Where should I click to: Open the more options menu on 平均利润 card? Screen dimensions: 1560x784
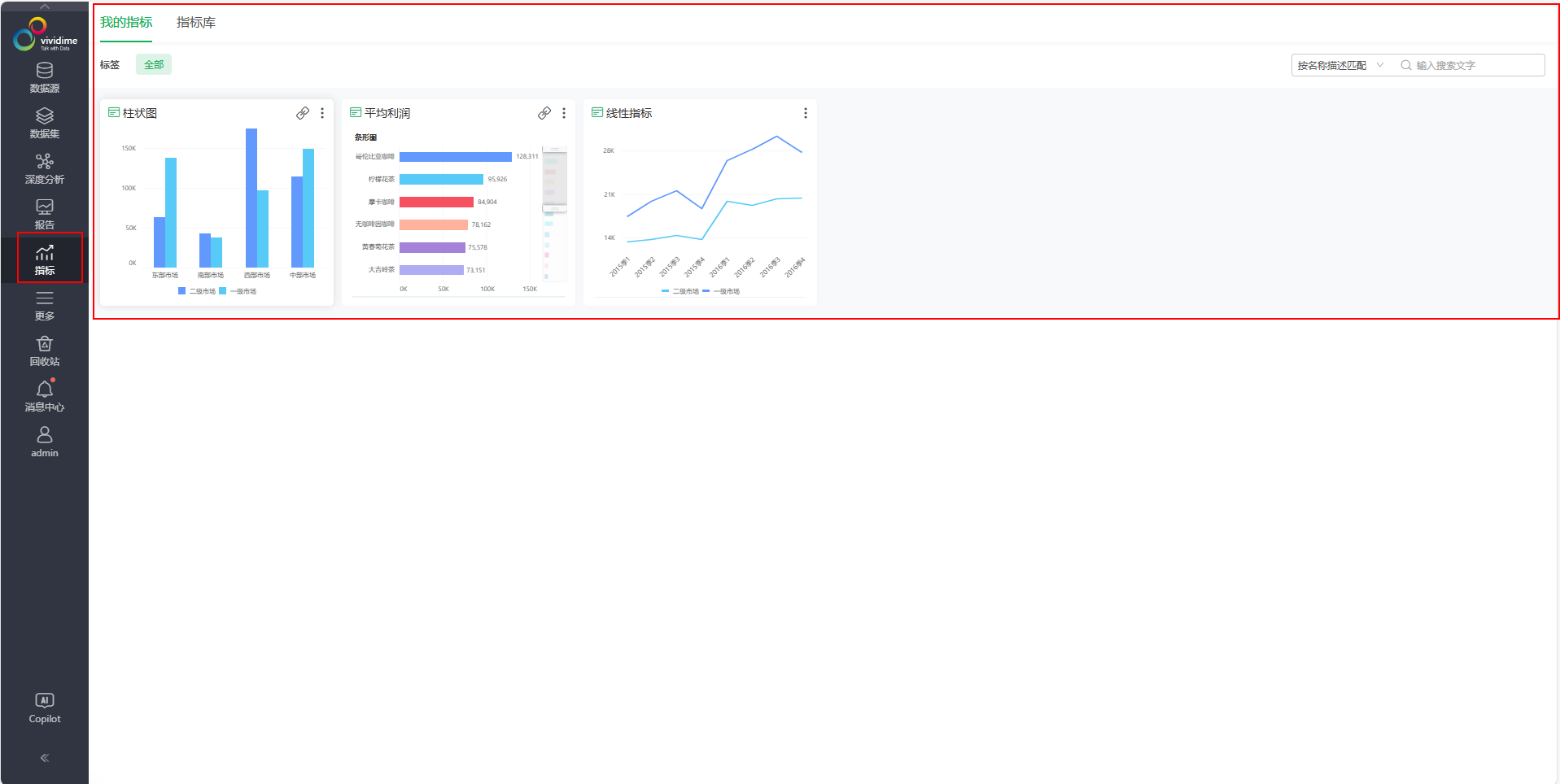pyautogui.click(x=564, y=113)
